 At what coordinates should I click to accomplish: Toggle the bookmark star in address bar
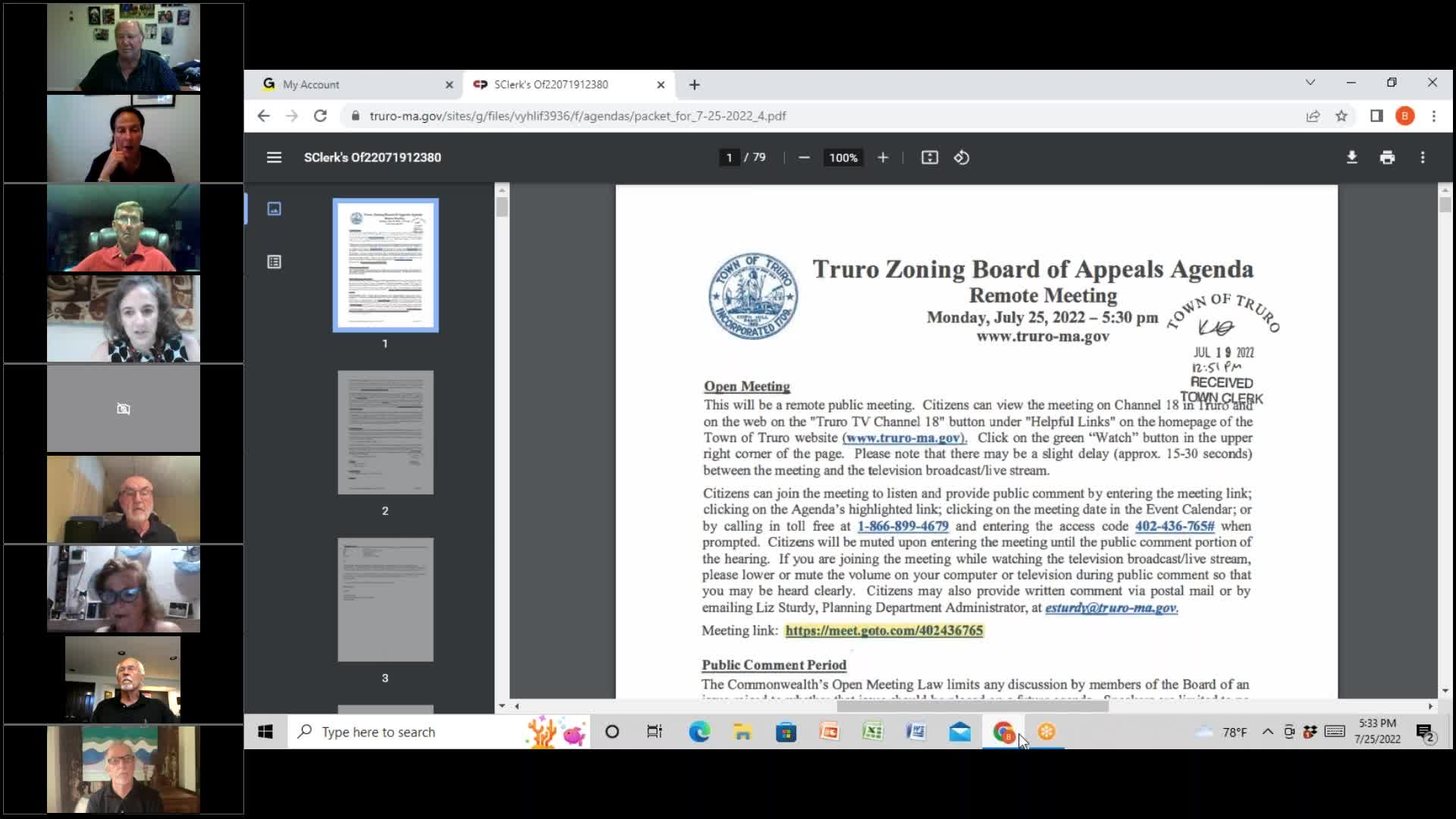point(1342,116)
